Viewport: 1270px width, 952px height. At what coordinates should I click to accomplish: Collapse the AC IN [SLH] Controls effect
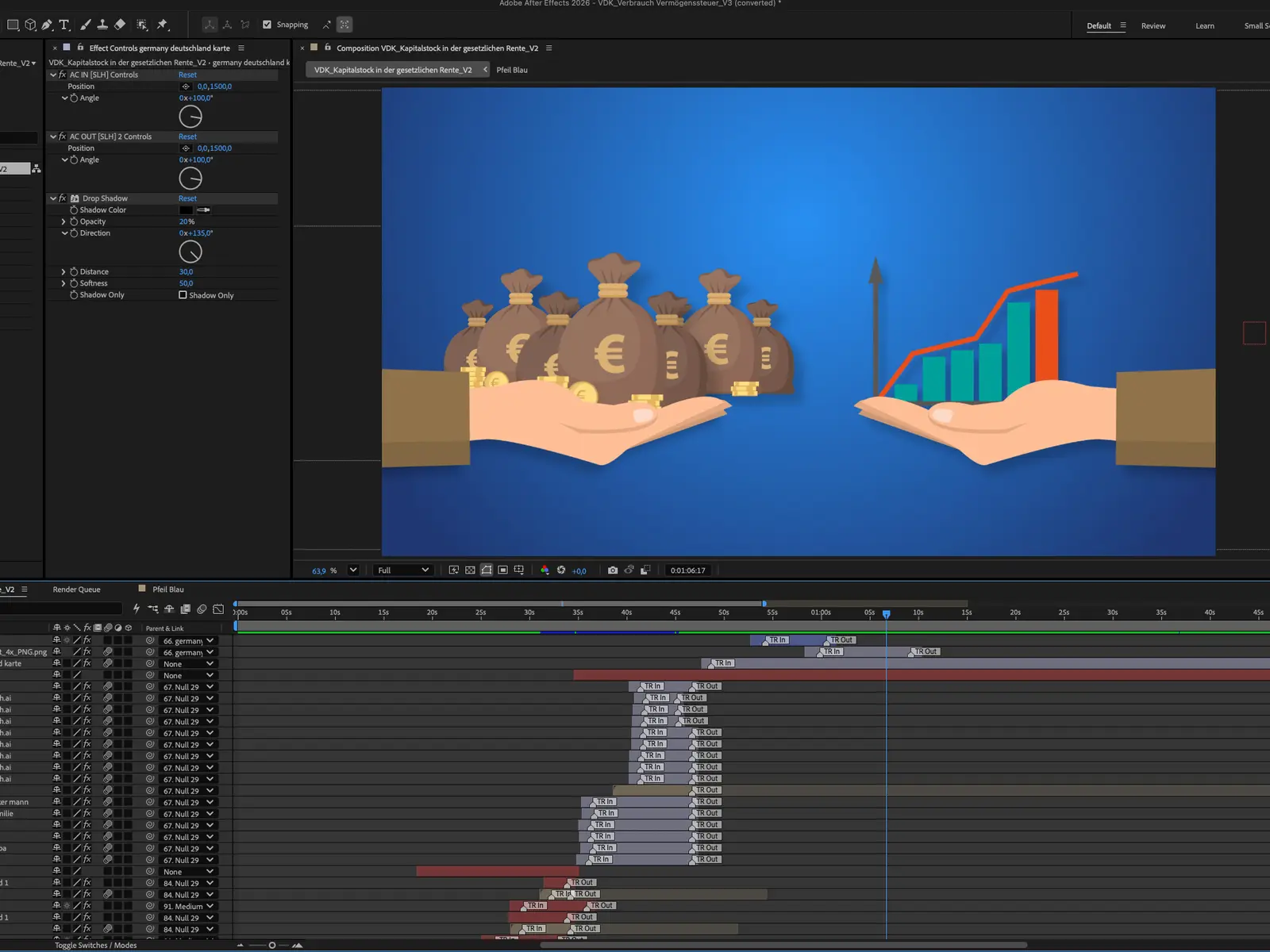point(53,75)
